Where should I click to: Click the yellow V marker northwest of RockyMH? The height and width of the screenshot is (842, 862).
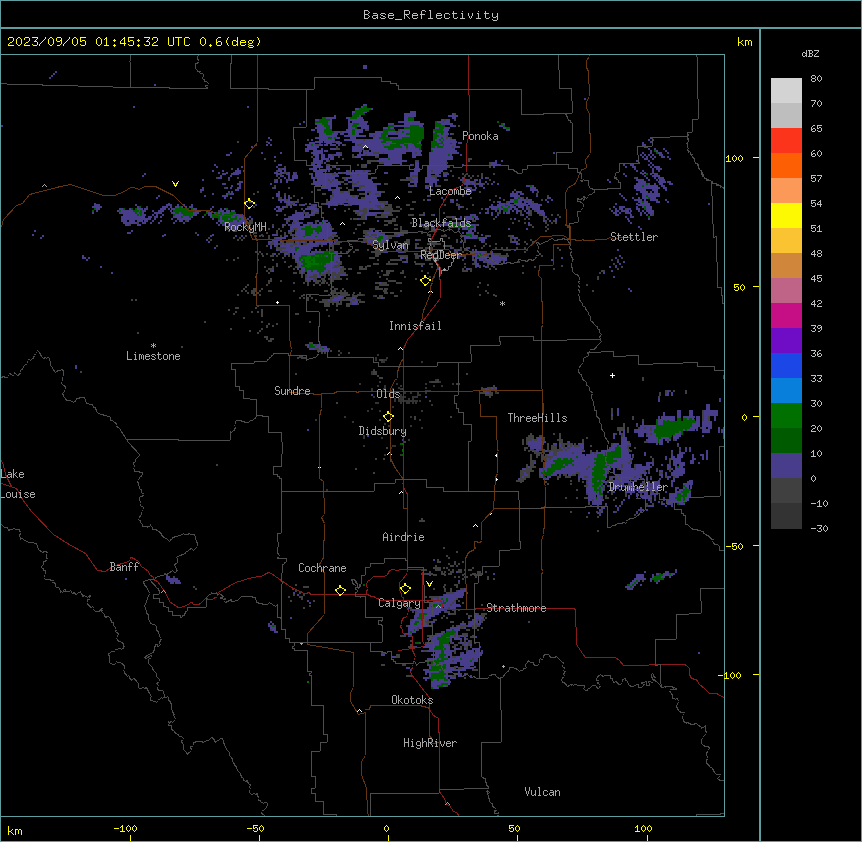[x=175, y=184]
